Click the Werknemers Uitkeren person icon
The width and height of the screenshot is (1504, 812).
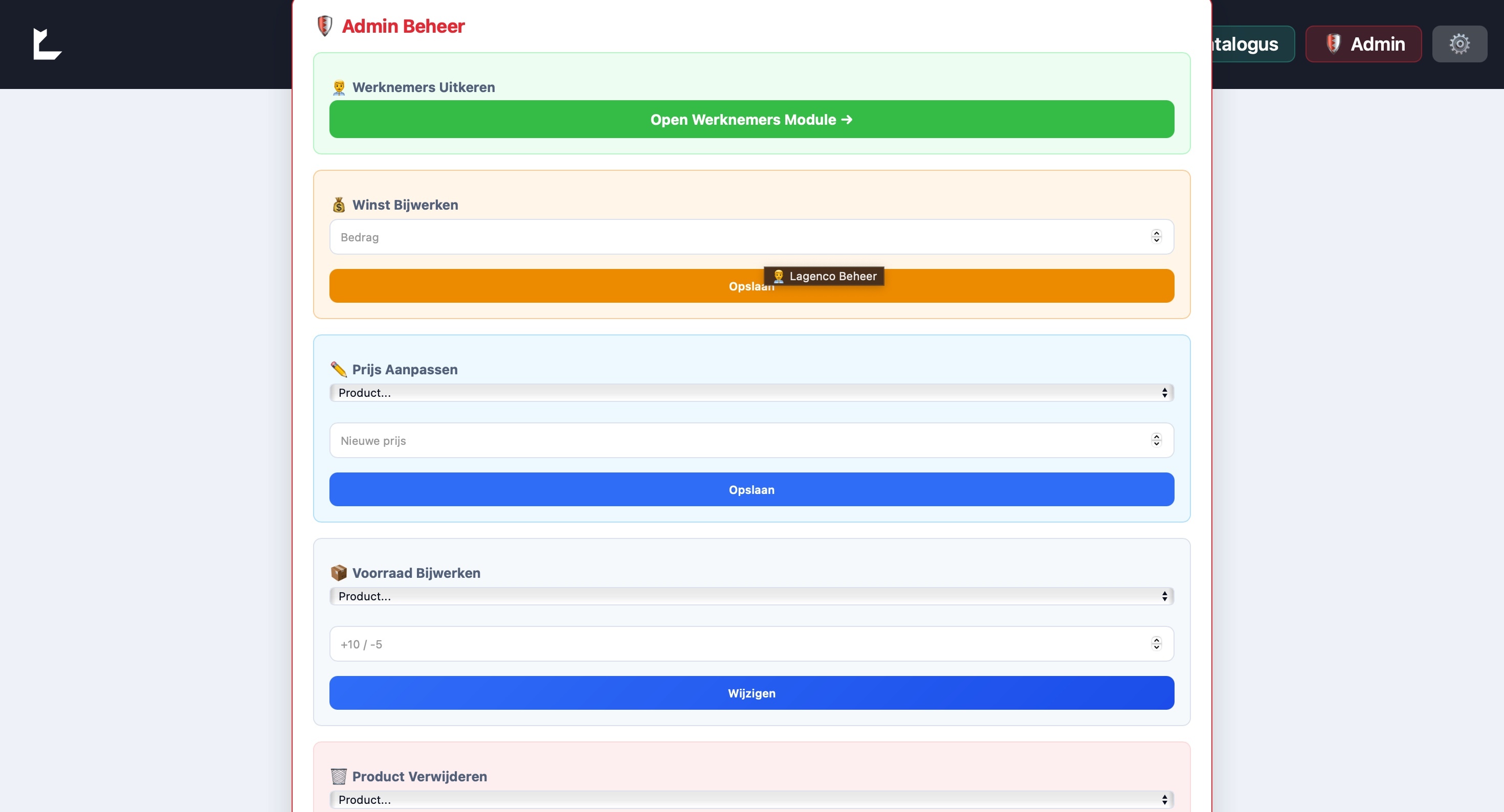coord(339,87)
